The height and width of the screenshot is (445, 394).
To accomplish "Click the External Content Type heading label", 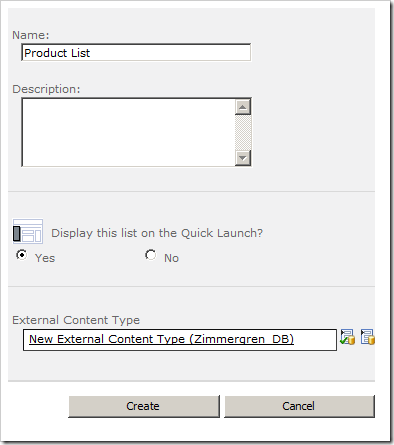I will pyautogui.click(x=76, y=320).
